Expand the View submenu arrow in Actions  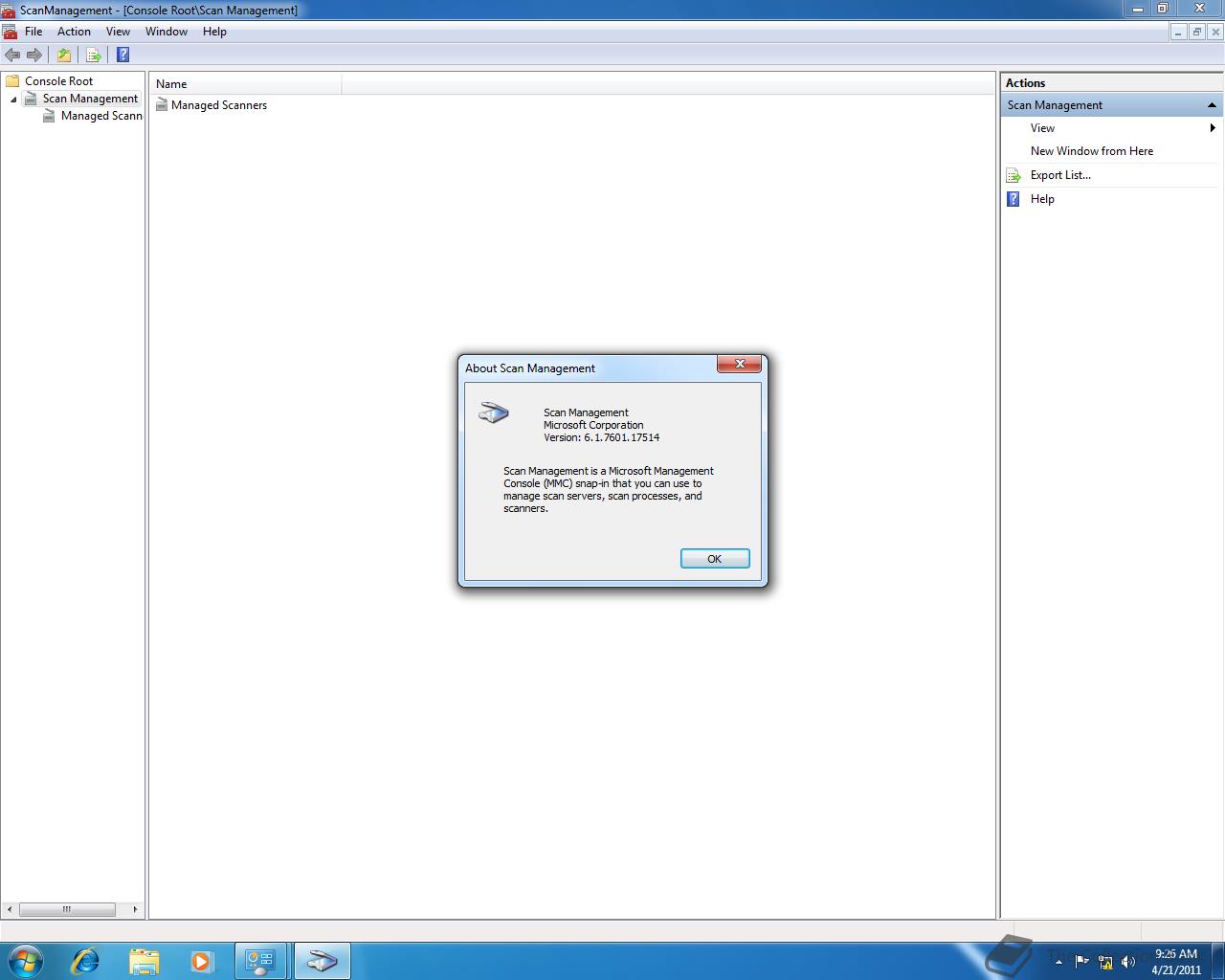[1213, 128]
